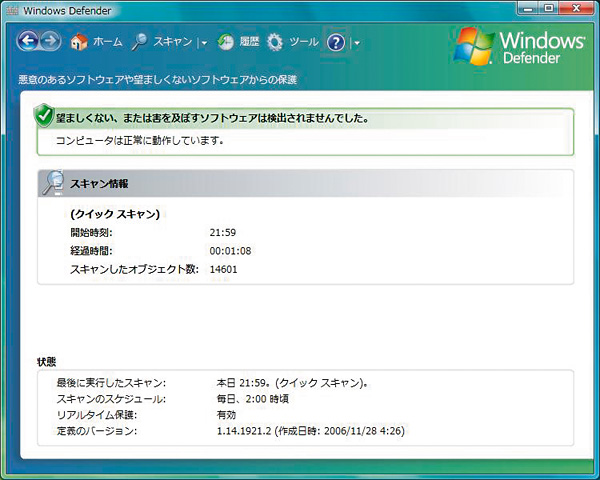600x480 pixels.
Task: Expand the スキャン dropdown arrow
Action: point(203,43)
